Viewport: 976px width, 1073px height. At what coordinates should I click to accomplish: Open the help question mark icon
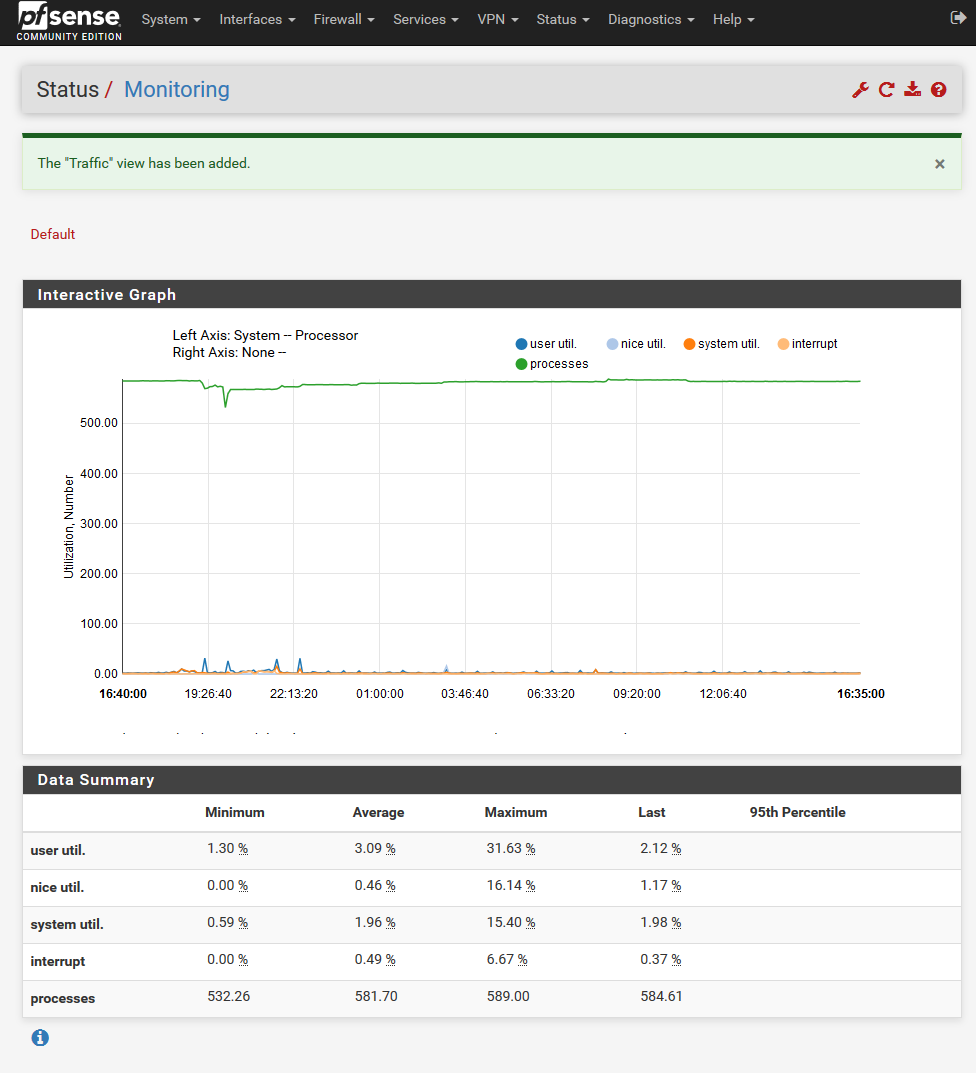pos(938,90)
